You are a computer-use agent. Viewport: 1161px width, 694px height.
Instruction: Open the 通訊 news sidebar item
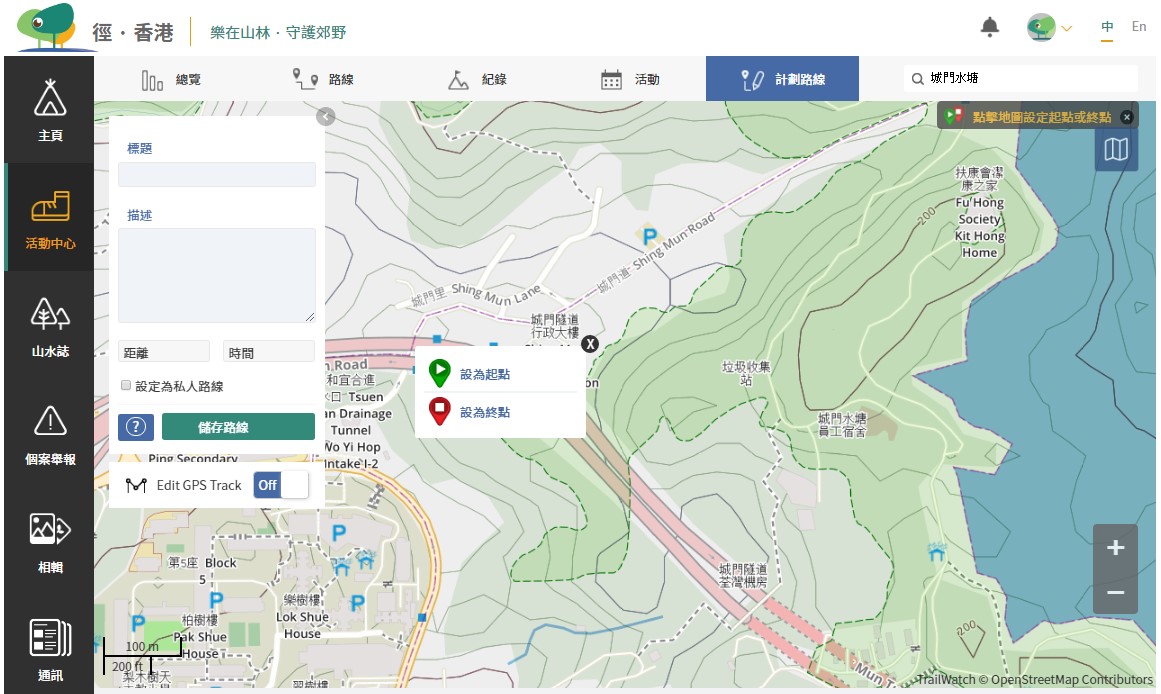50,648
